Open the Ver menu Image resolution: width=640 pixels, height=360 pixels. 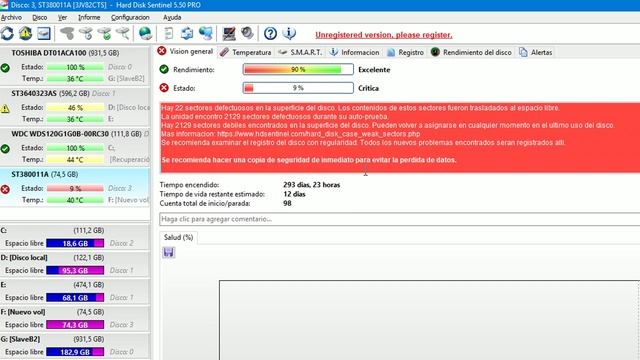(62, 18)
